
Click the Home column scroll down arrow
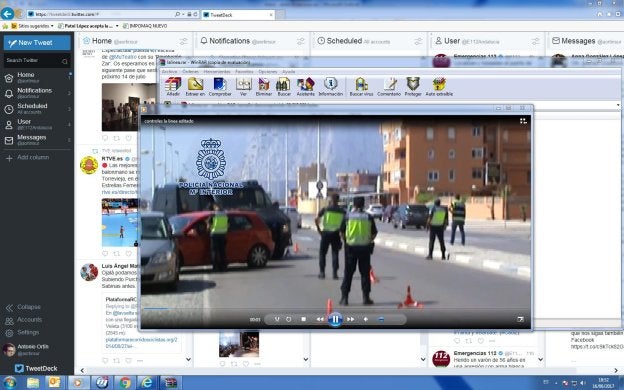(189, 359)
